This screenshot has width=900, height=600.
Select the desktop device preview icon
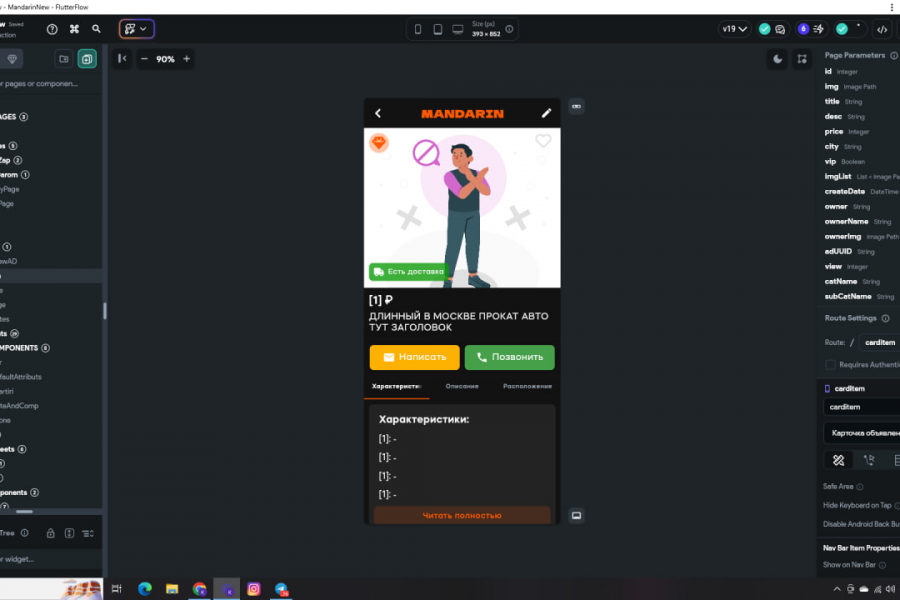(457, 29)
